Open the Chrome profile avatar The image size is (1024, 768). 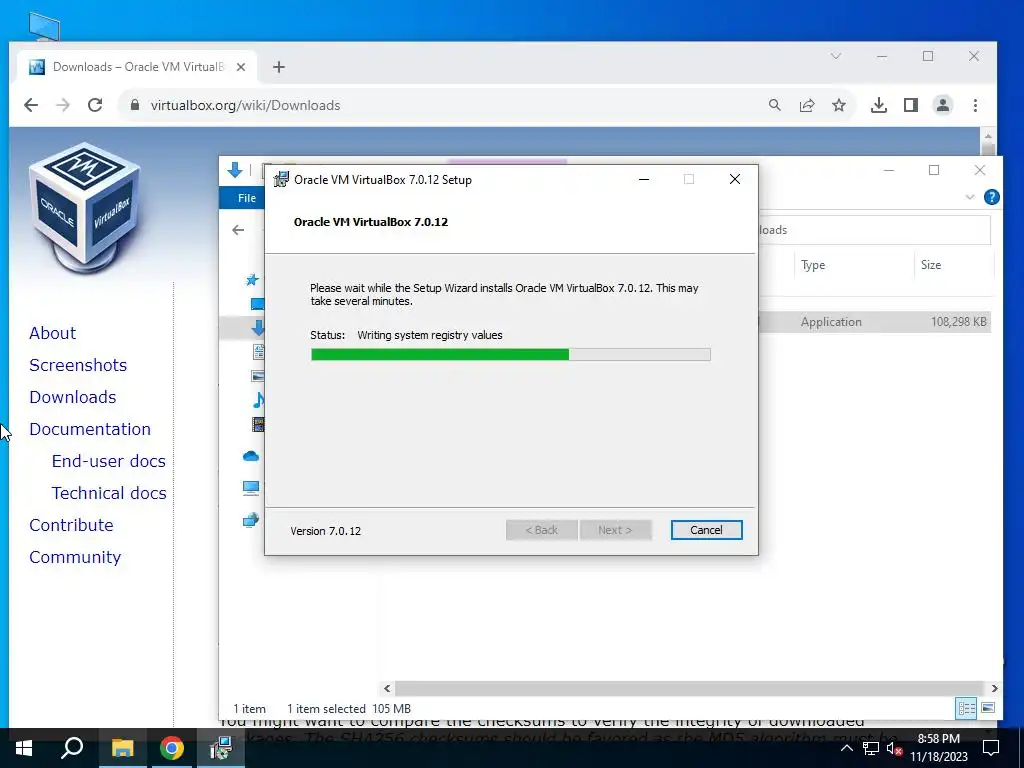[x=943, y=105]
